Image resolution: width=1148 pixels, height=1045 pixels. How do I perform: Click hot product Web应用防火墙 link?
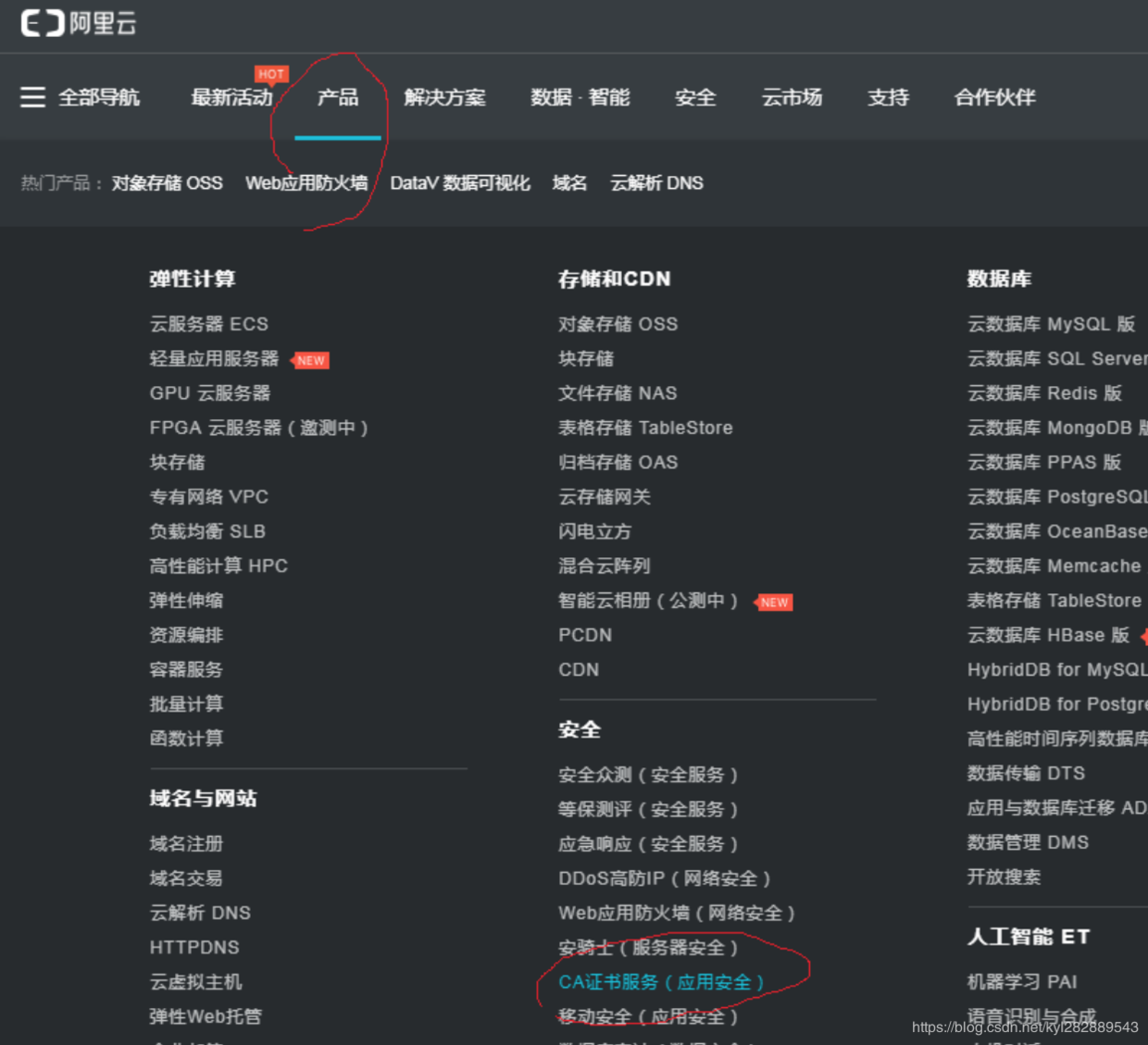pos(306,183)
